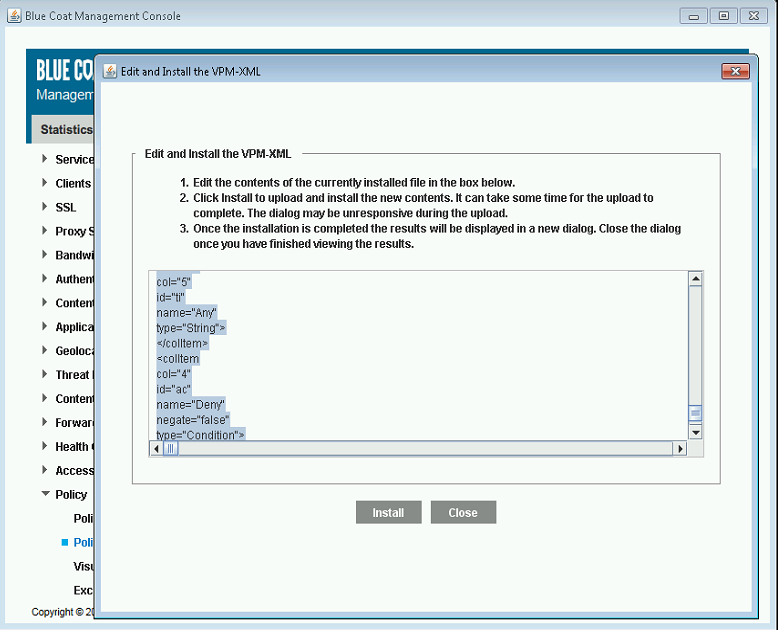Click the Java icon in the Management Console title bar
Image resolution: width=778 pixels, height=630 pixels.
pyautogui.click(x=14, y=16)
